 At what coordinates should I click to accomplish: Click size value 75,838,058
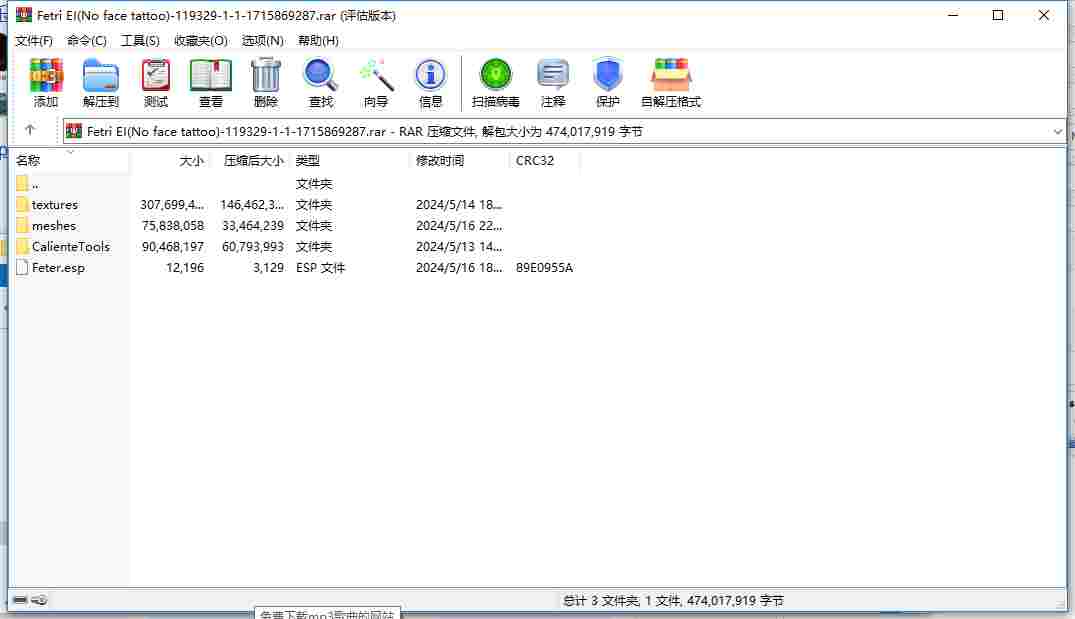tap(173, 226)
